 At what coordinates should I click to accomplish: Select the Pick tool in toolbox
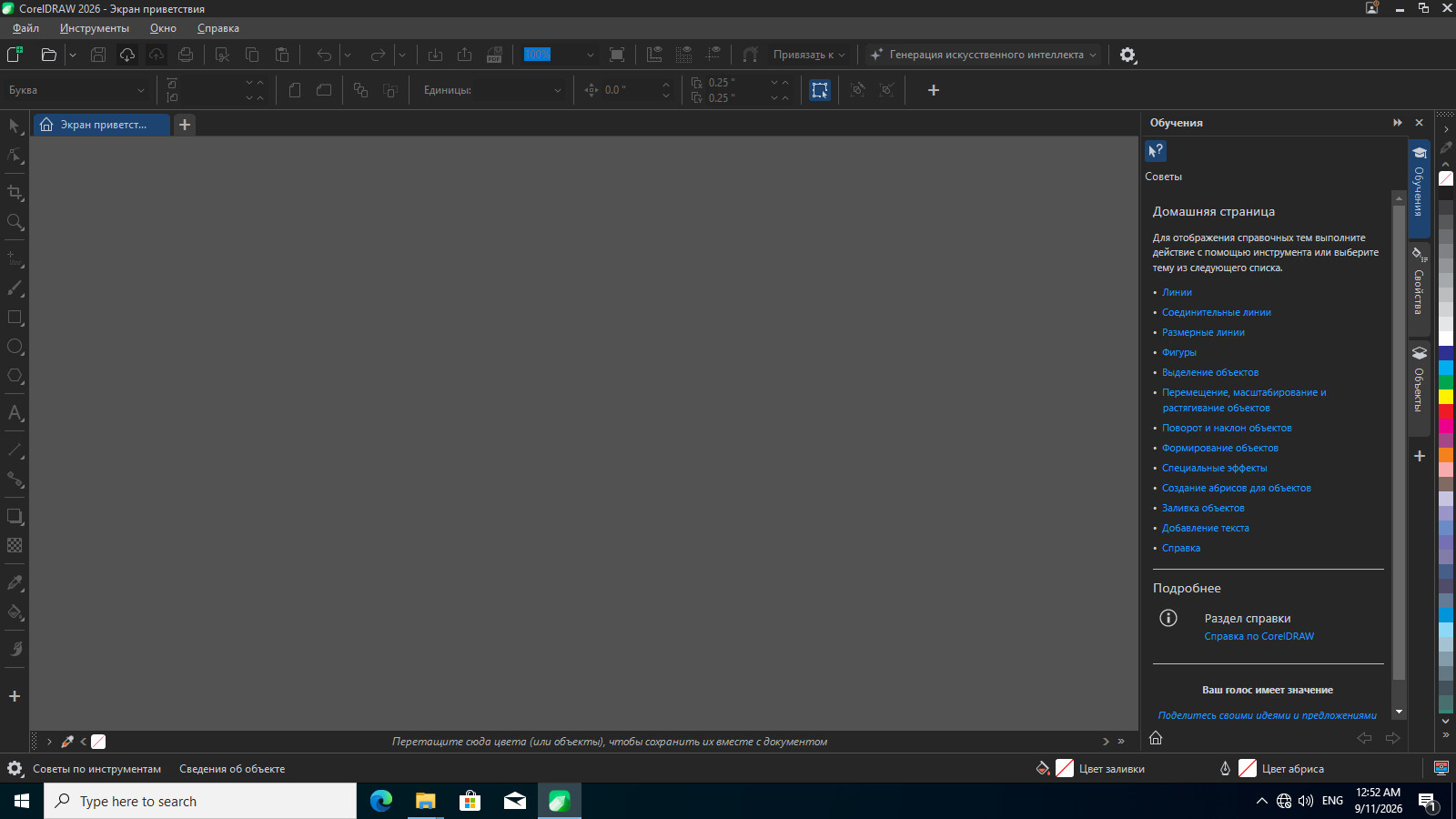click(15, 126)
